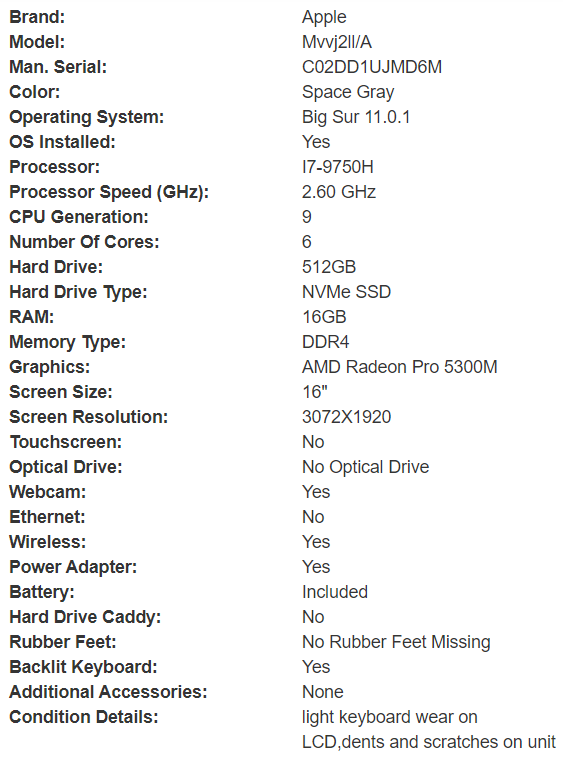The height and width of the screenshot is (758, 563).
Task: Click the 16GB RAM value
Action: point(324,317)
